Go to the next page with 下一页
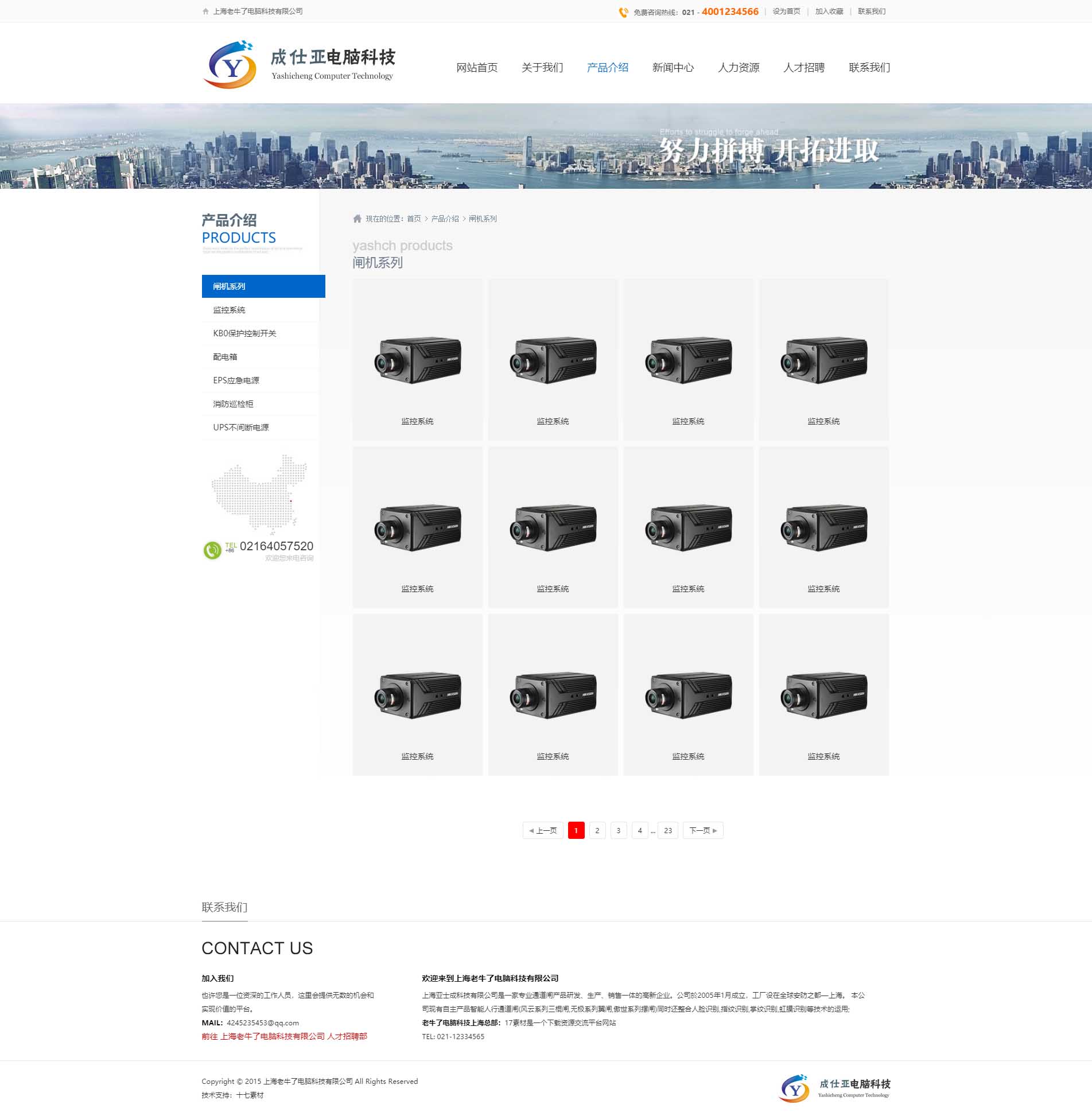Viewport: 1092px width, 1112px height. (702, 830)
